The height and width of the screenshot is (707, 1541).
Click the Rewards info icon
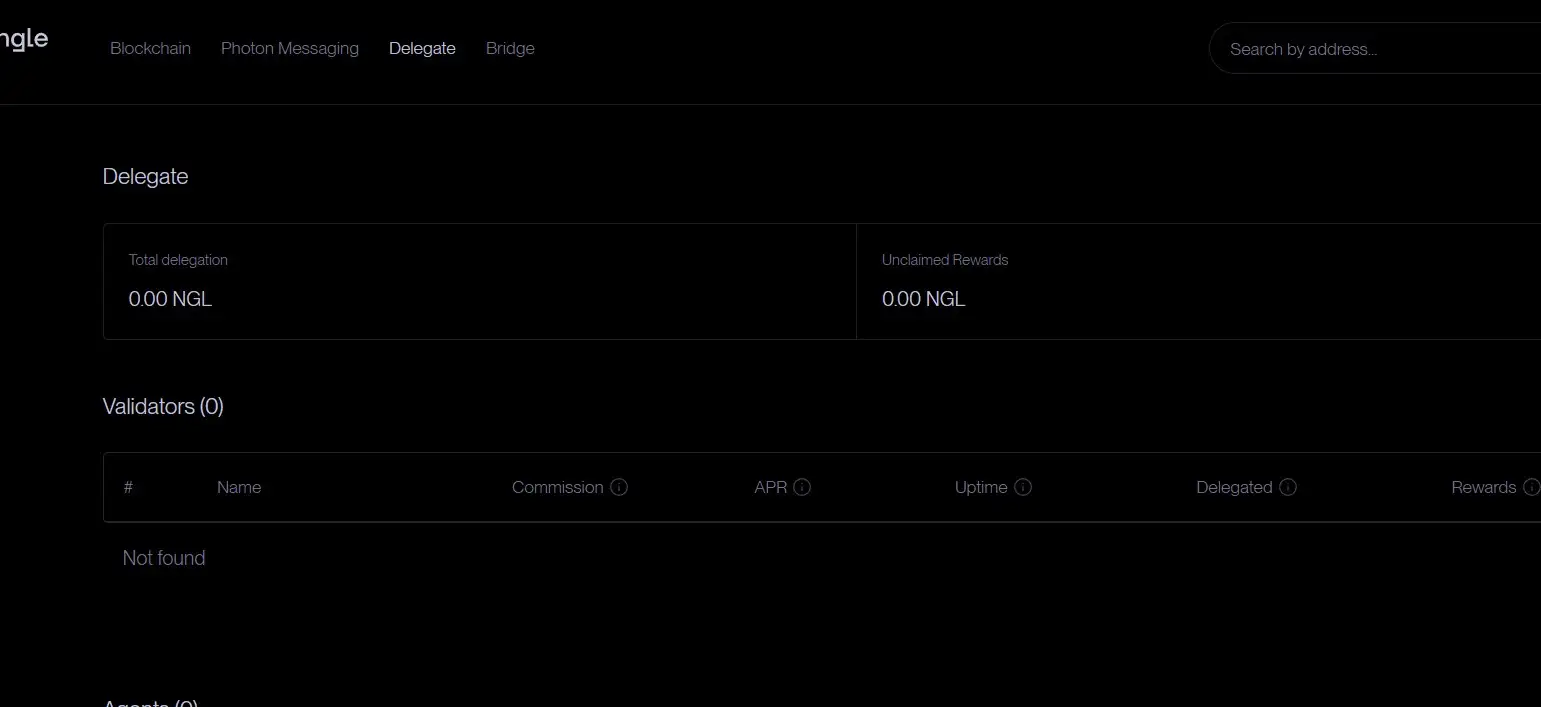(x=1530, y=487)
